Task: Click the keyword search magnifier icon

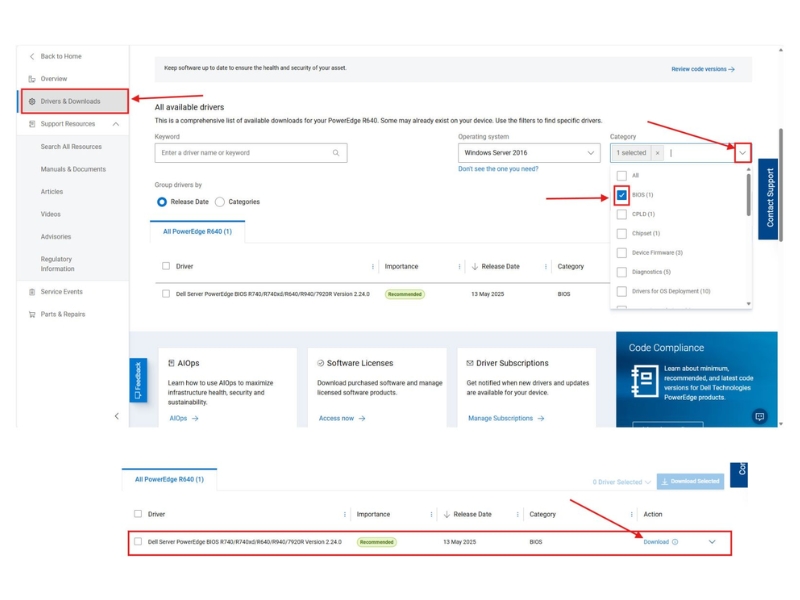Action: tap(336, 153)
